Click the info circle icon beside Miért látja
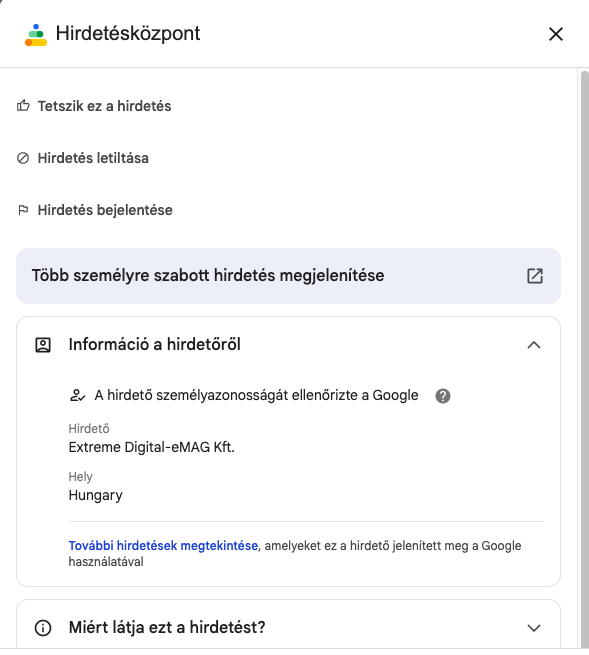589x655 pixels. (43, 627)
